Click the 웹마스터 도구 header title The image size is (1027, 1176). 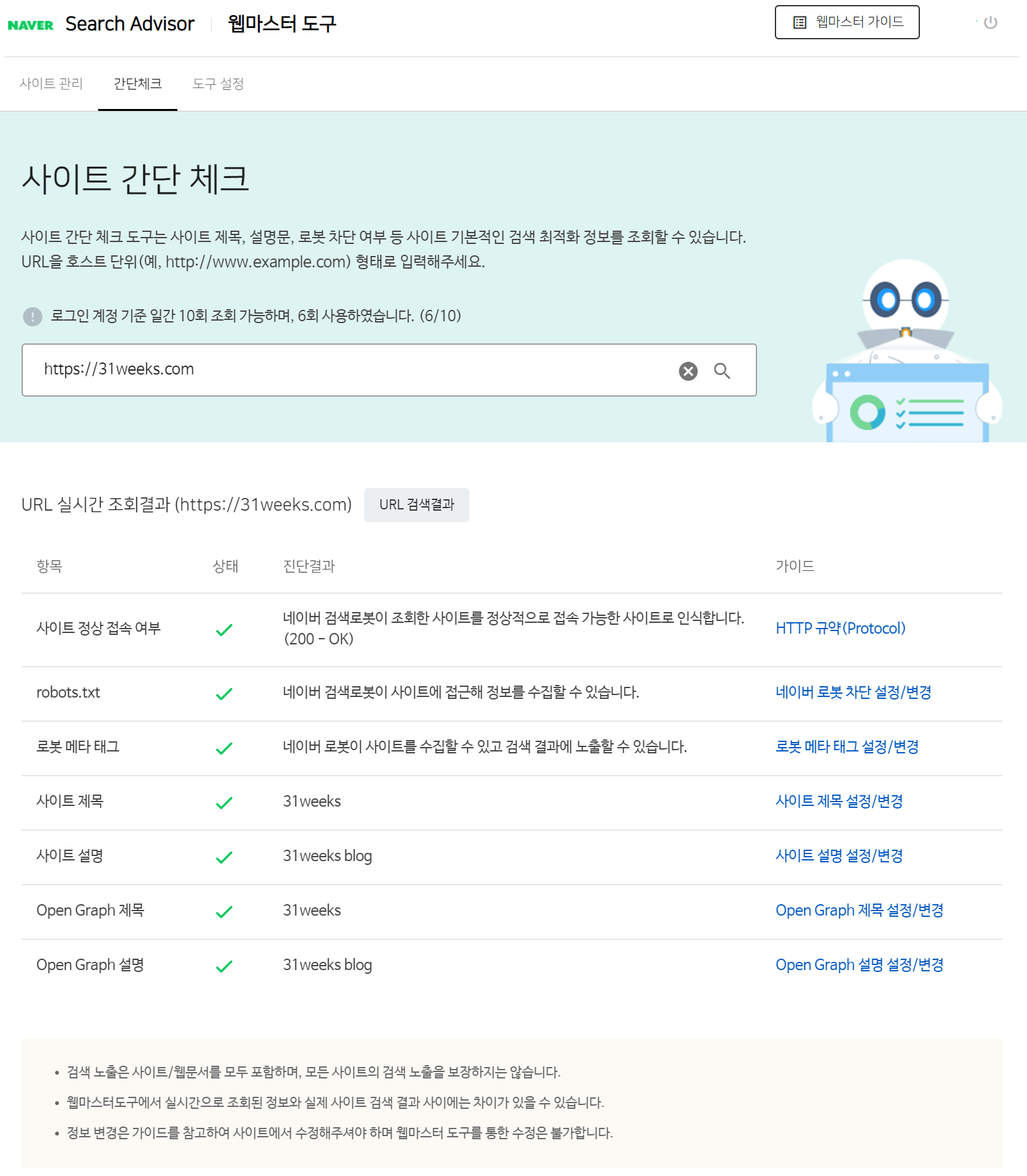[x=282, y=24]
